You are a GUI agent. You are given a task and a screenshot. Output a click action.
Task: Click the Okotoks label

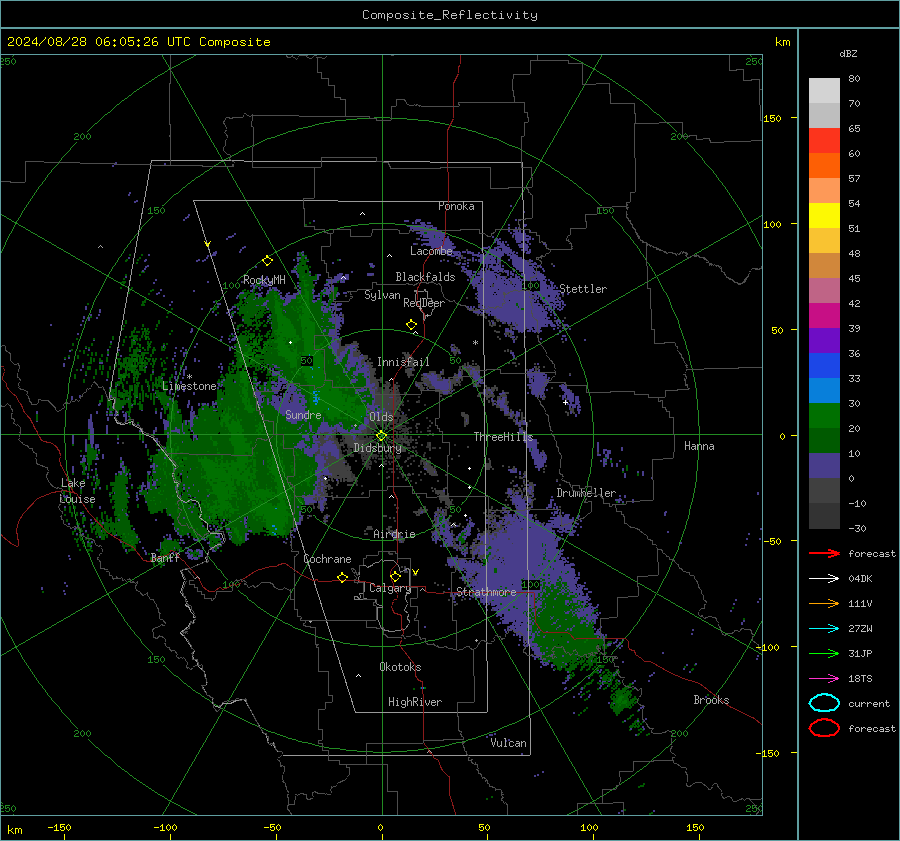point(400,667)
